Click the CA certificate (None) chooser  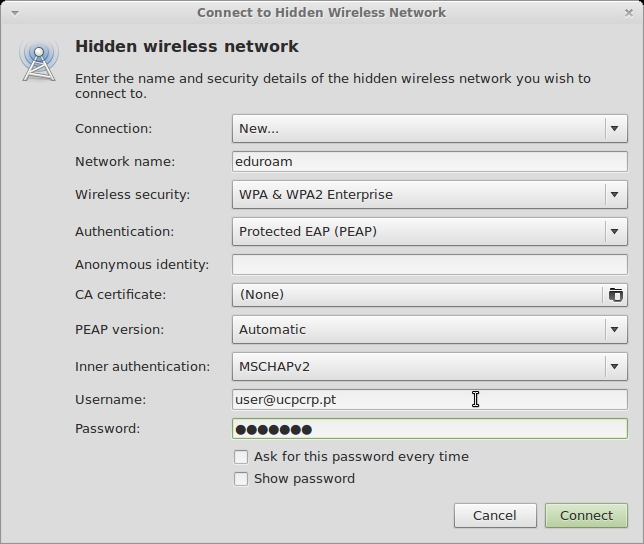417,295
